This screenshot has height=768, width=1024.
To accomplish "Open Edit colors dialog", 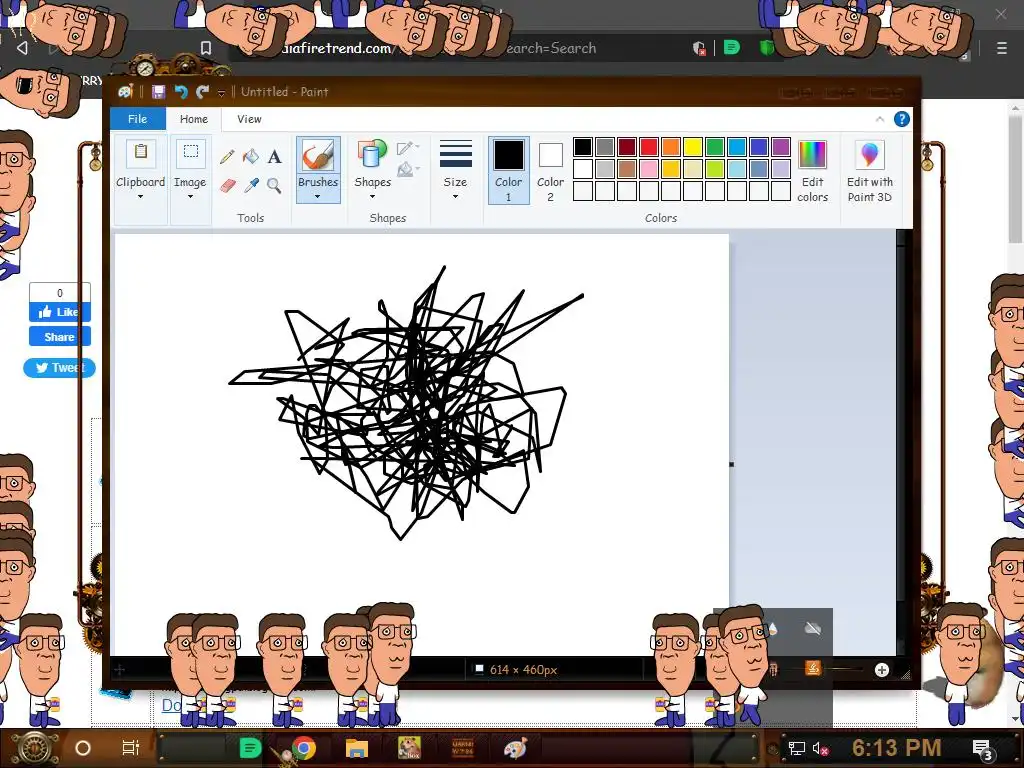I will [812, 171].
